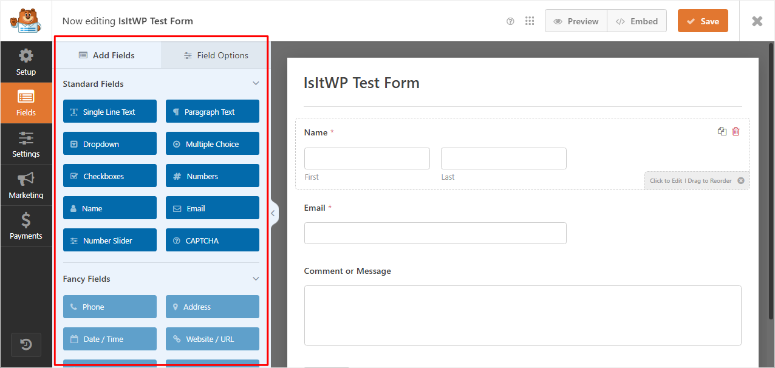
Task: Click the Embed button
Action: (637, 21)
